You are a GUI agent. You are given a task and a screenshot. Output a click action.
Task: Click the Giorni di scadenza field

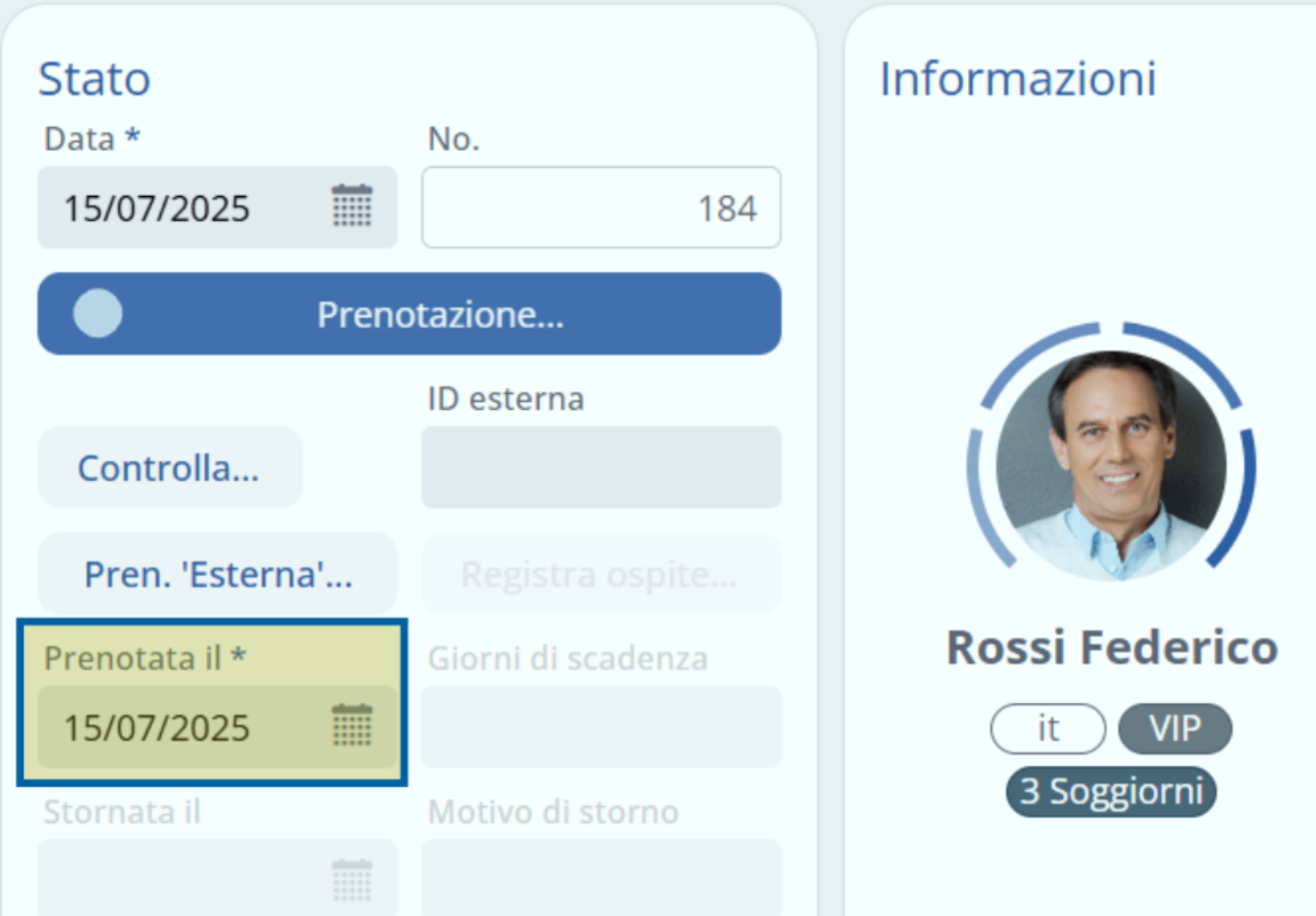coord(600,727)
